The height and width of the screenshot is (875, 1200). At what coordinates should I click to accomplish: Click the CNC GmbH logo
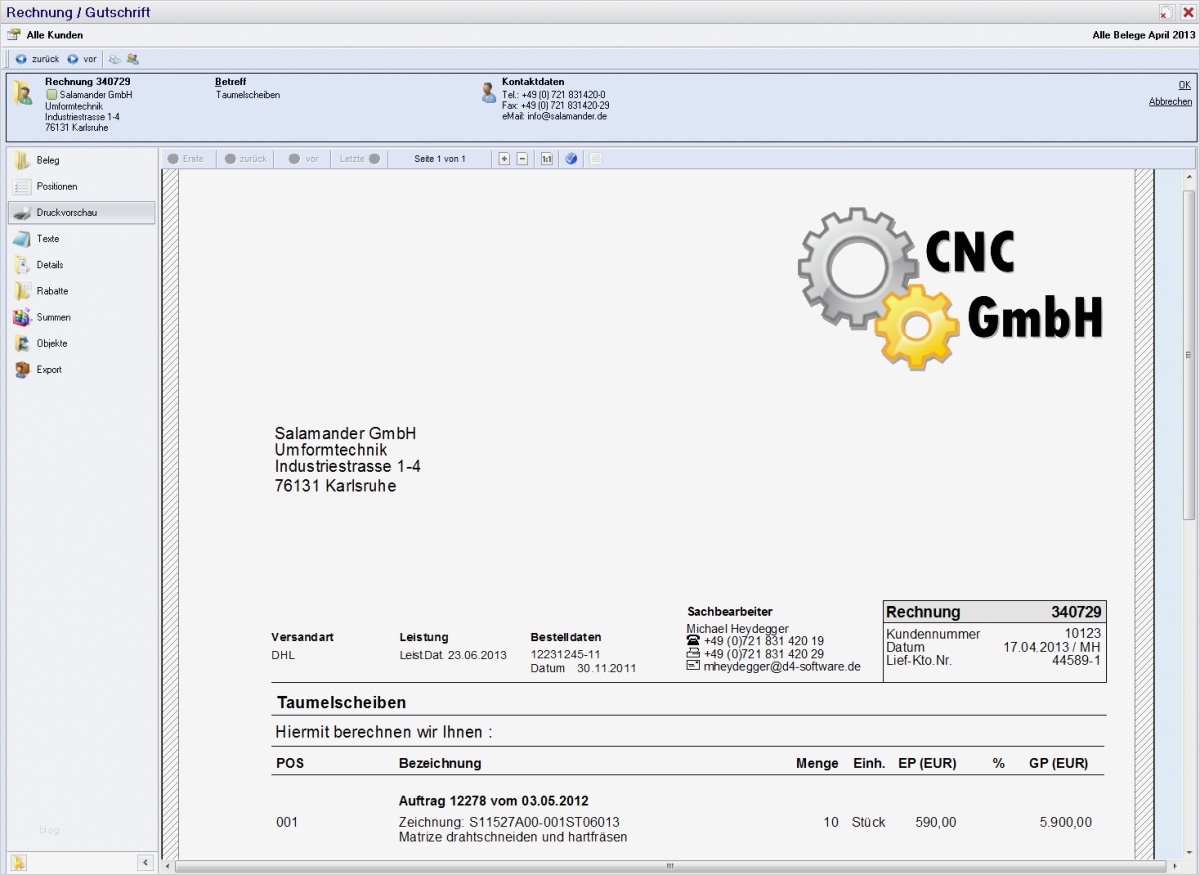point(950,288)
